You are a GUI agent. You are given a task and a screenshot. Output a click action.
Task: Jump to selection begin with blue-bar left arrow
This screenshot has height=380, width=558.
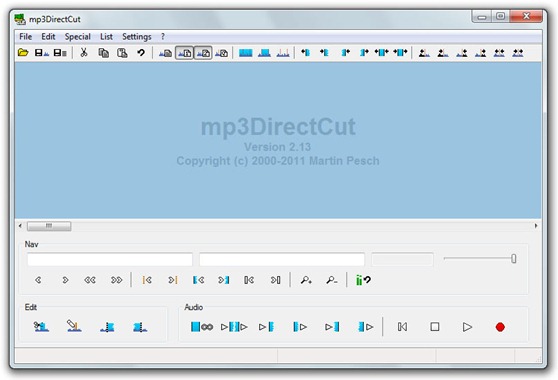(198, 280)
